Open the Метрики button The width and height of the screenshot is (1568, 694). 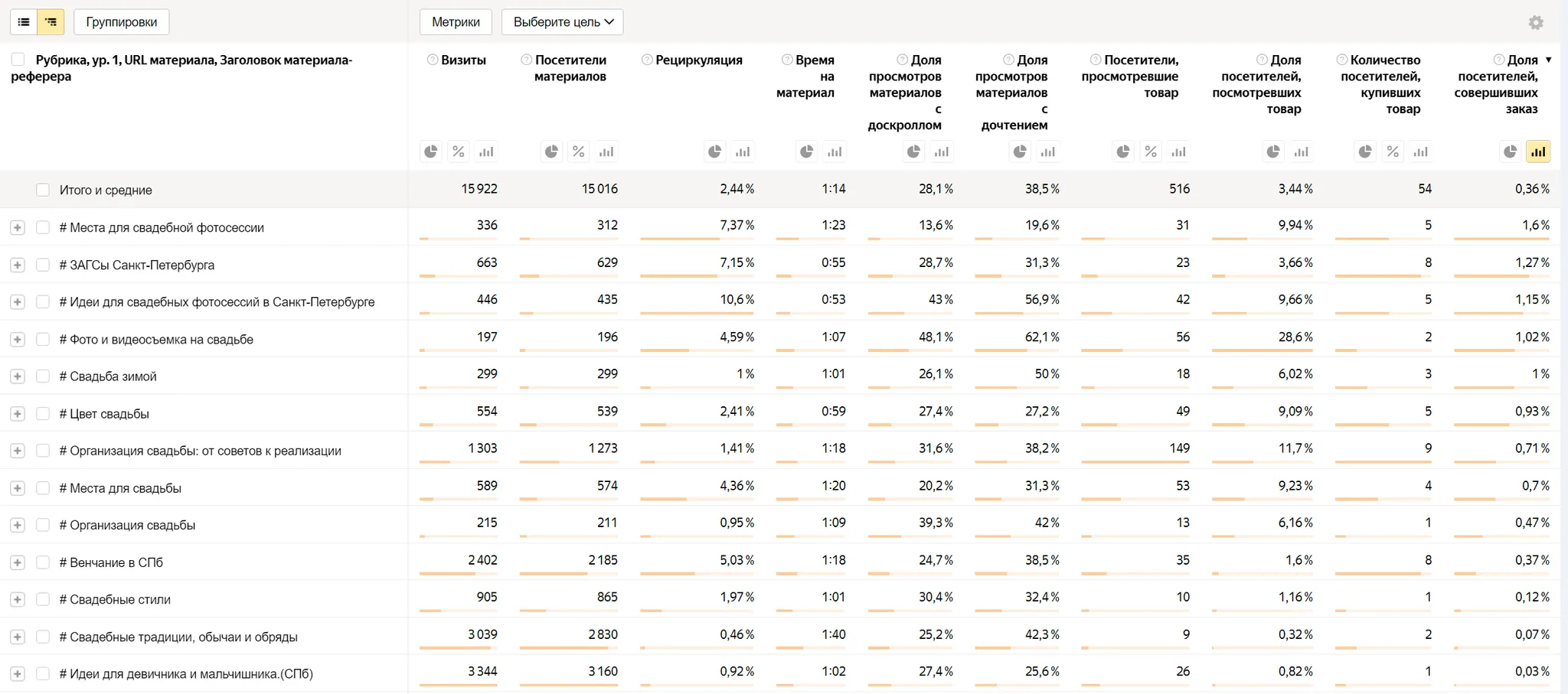tap(456, 22)
